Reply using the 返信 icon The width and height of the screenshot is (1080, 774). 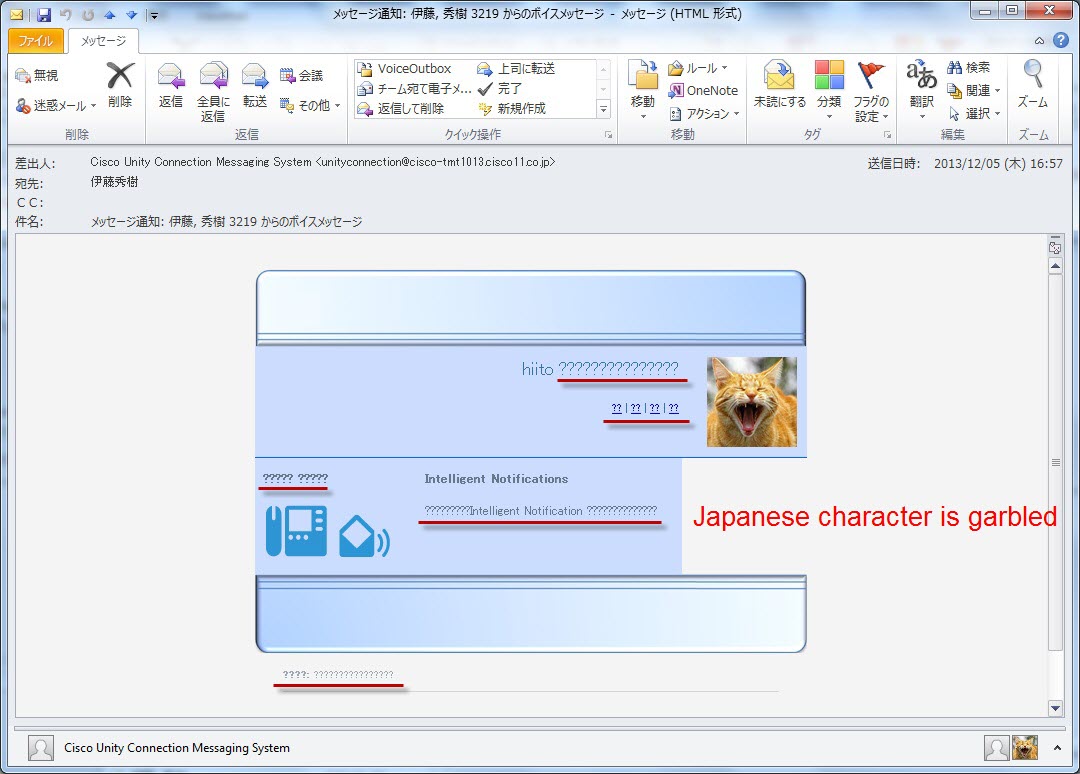(x=170, y=84)
